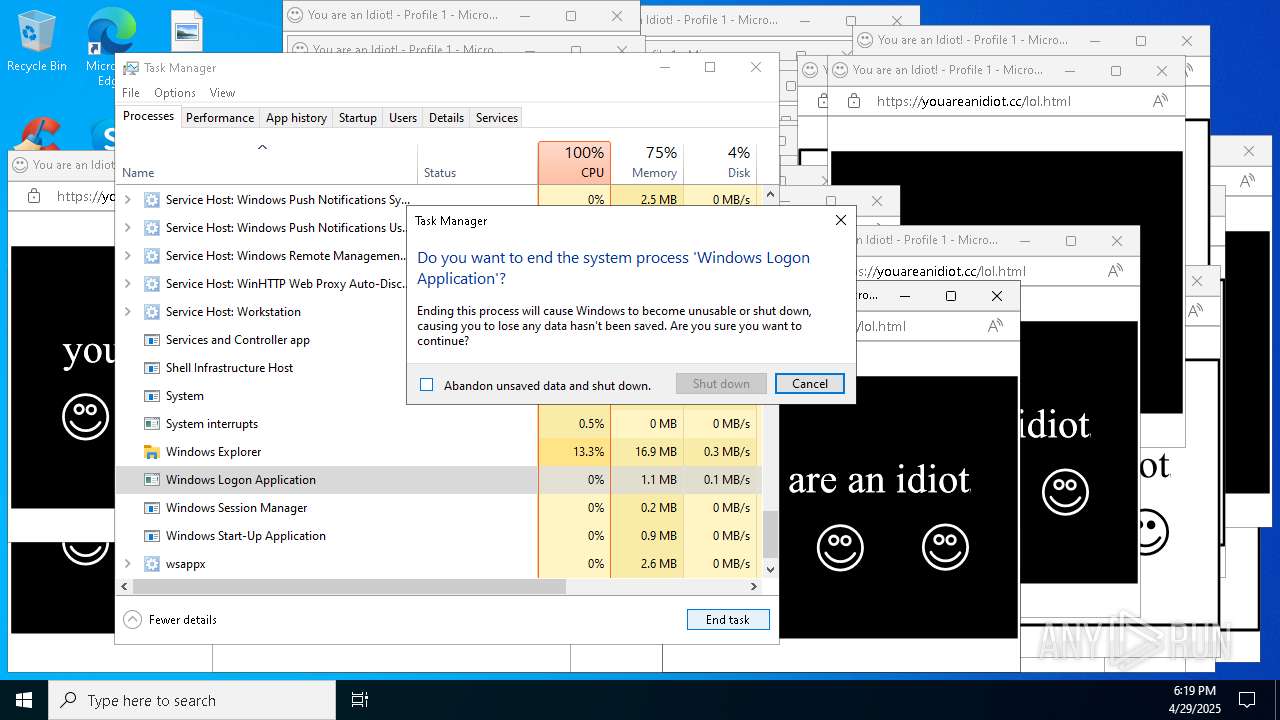Open the Options menu in Task Manager
1280x720 pixels.
[x=175, y=93]
